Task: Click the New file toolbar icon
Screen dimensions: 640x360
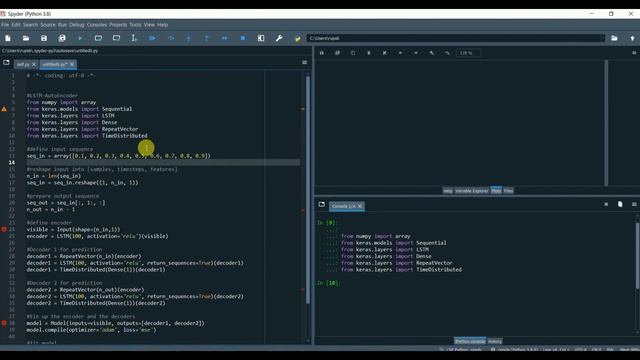Action: [x=8, y=38]
